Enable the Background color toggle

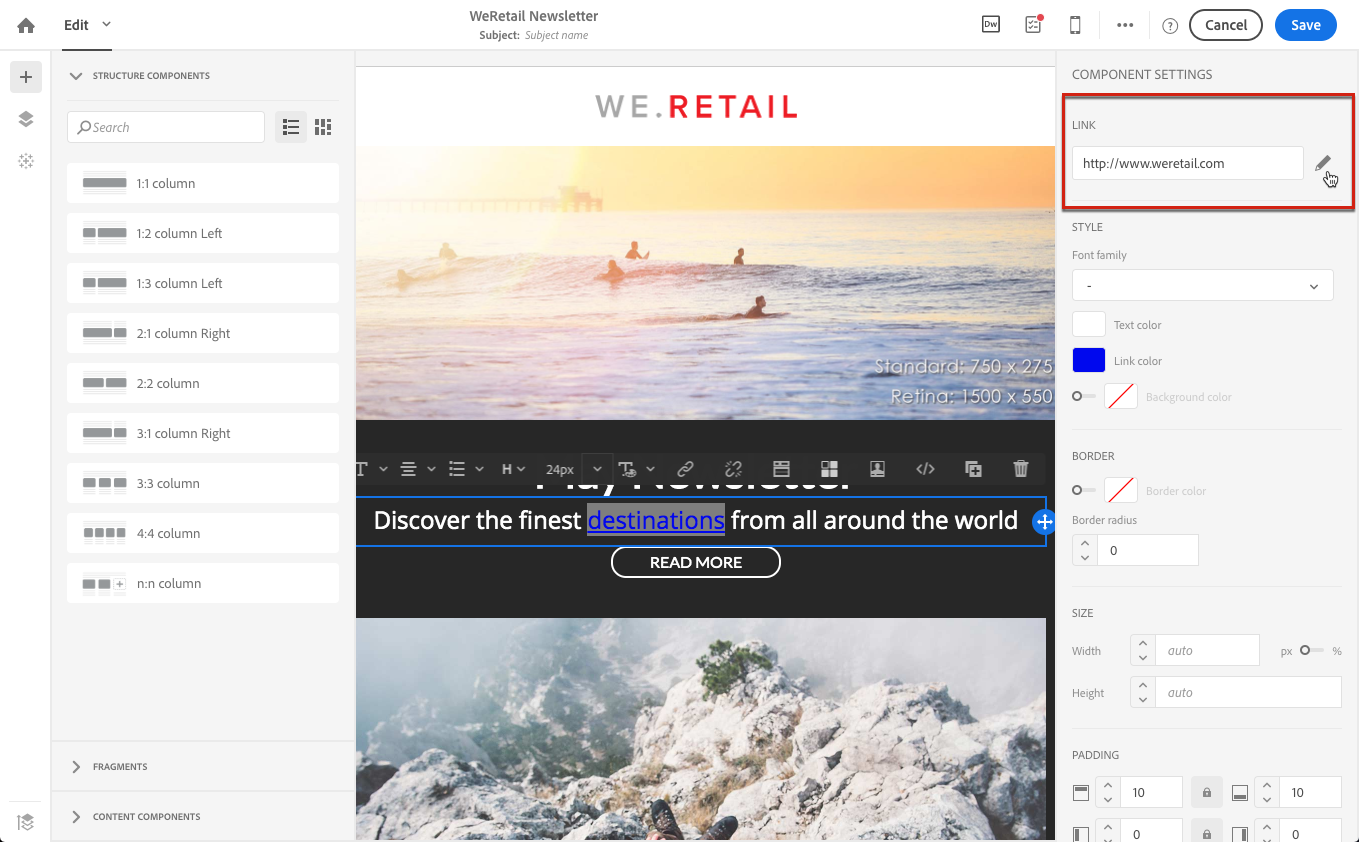click(1084, 397)
